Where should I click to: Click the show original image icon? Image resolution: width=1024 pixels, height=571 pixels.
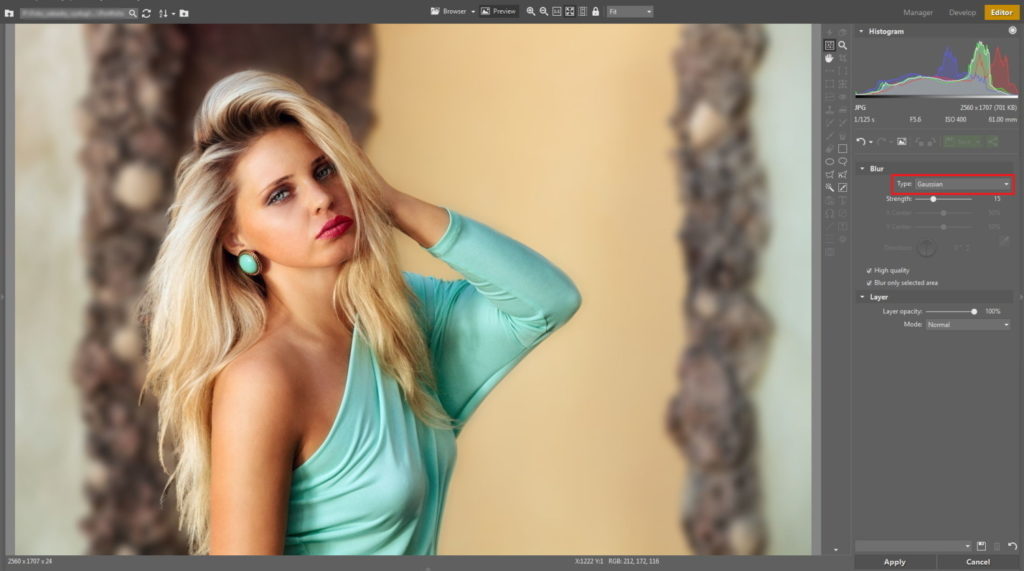pos(901,142)
